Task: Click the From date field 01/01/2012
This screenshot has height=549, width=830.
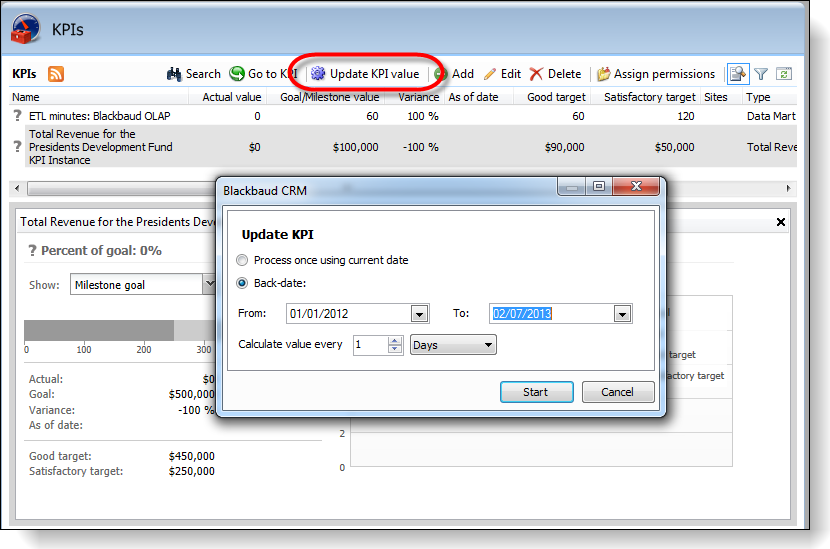Action: [x=349, y=313]
